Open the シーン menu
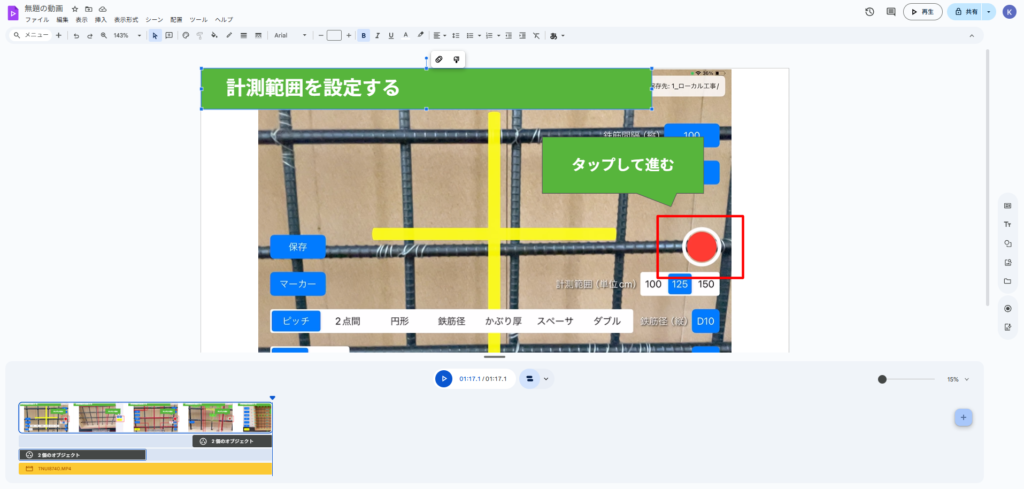 tap(154, 19)
